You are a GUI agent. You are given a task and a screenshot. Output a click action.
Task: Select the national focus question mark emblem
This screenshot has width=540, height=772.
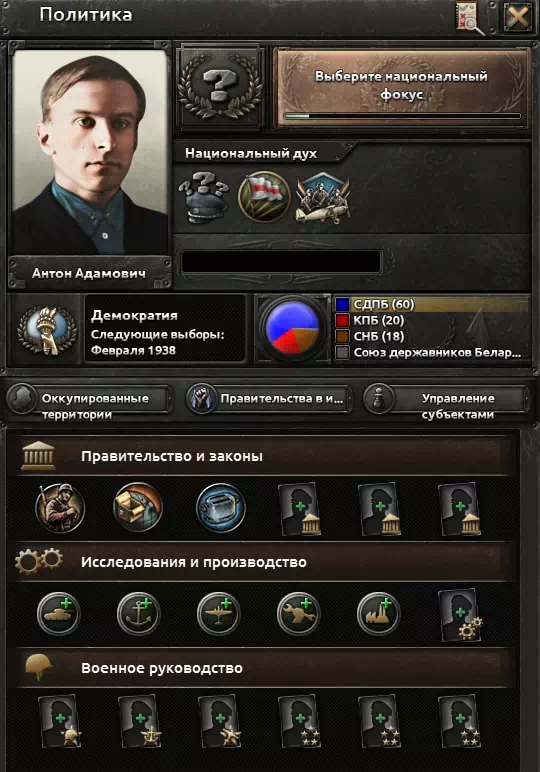[x=220, y=87]
